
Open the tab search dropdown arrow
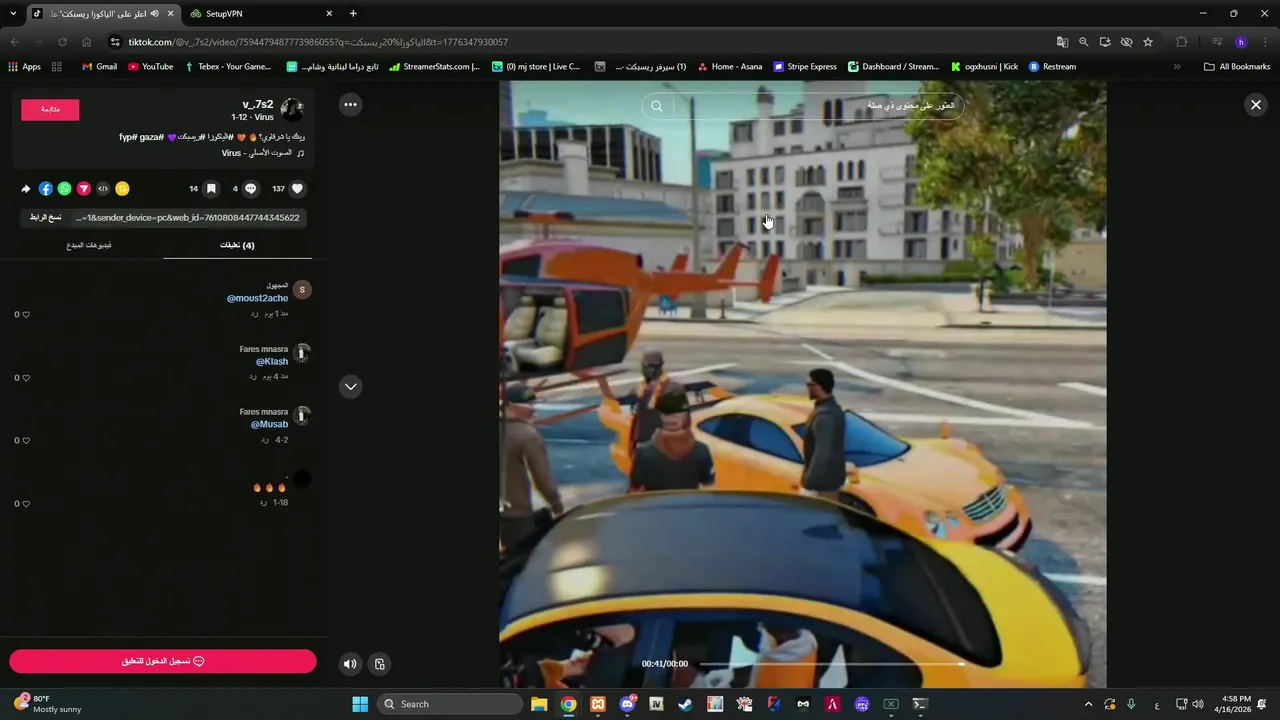click(13, 13)
